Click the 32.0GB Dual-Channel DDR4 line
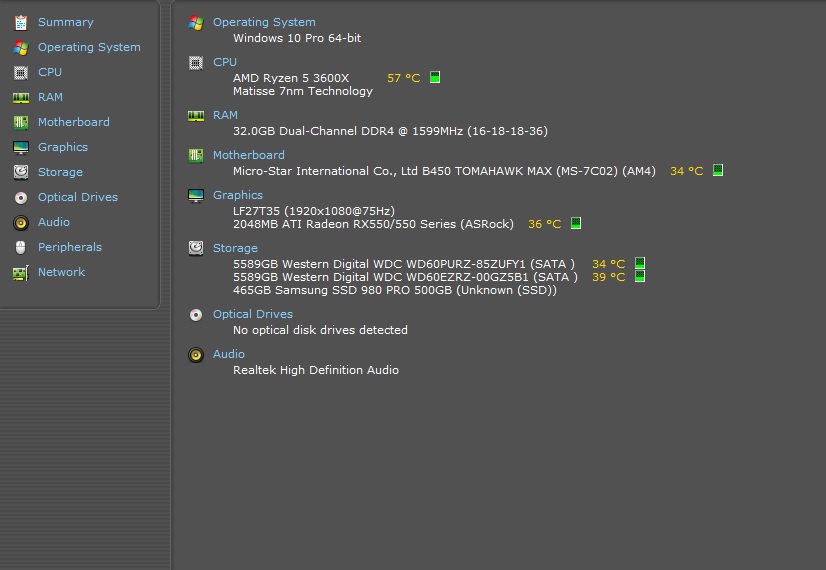Image resolution: width=826 pixels, height=570 pixels. click(x=390, y=131)
